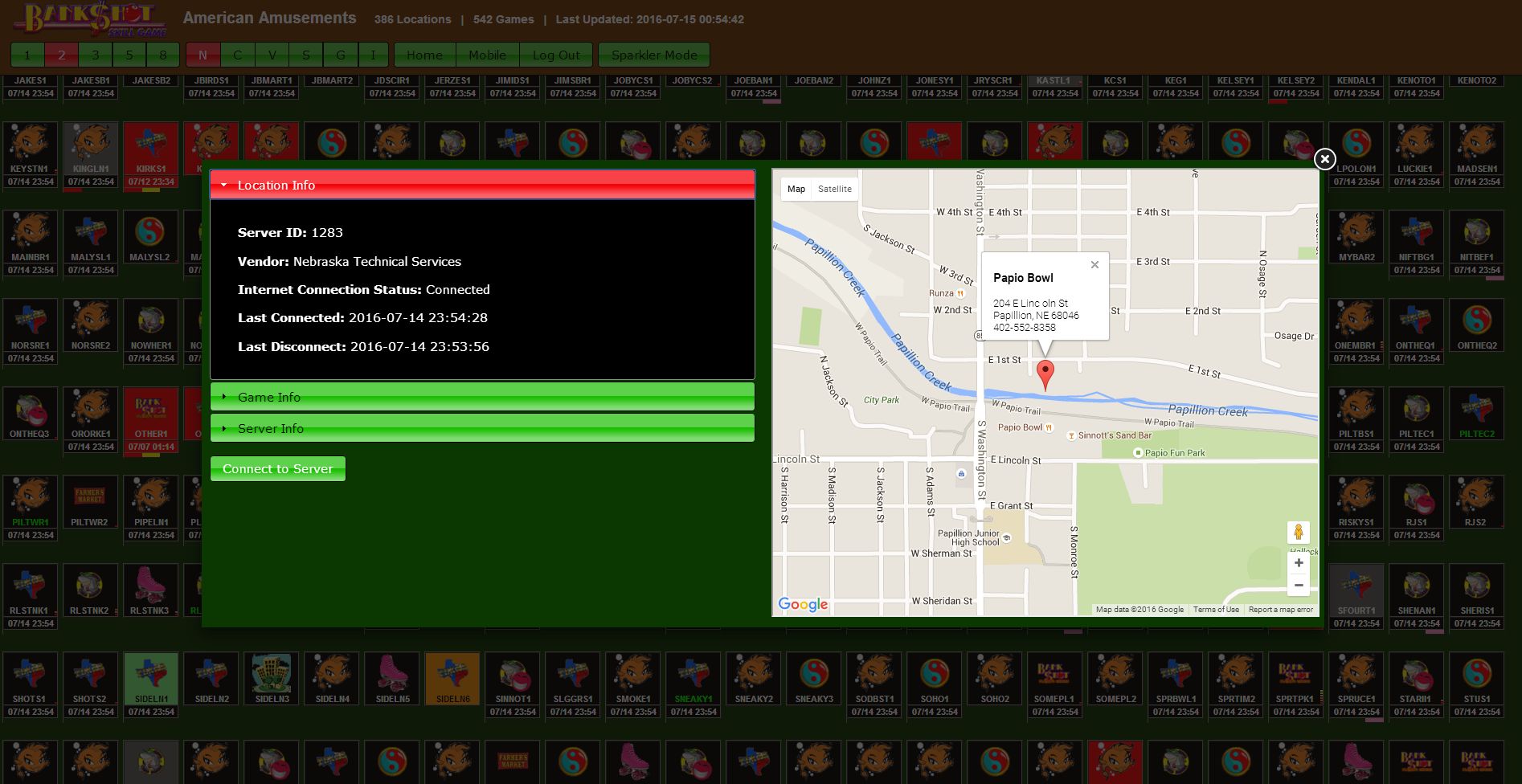This screenshot has height=784, width=1522.
Task: Expand the Game Info section
Action: coord(482,397)
